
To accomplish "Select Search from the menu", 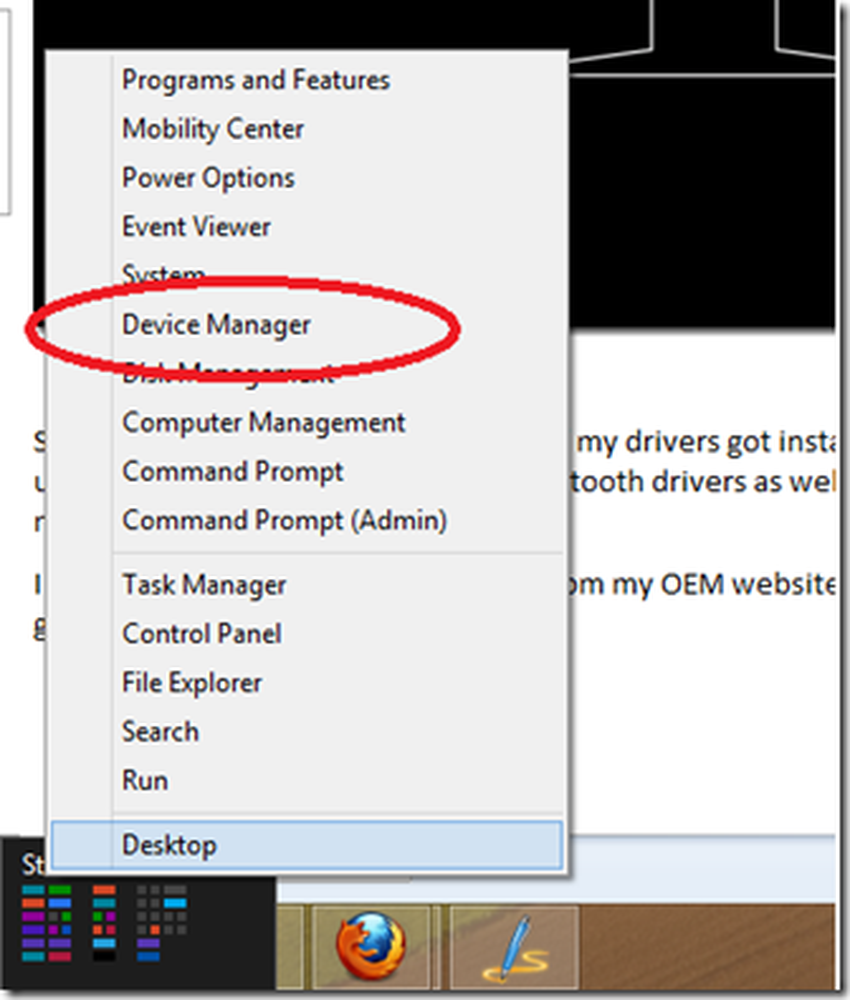I will point(160,732).
